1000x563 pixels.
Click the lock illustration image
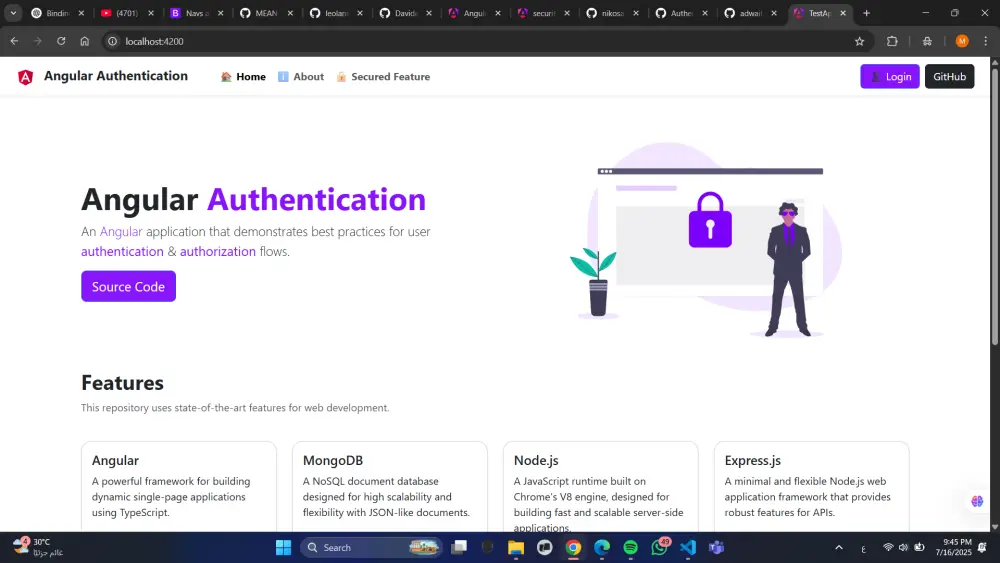pyautogui.click(x=710, y=221)
